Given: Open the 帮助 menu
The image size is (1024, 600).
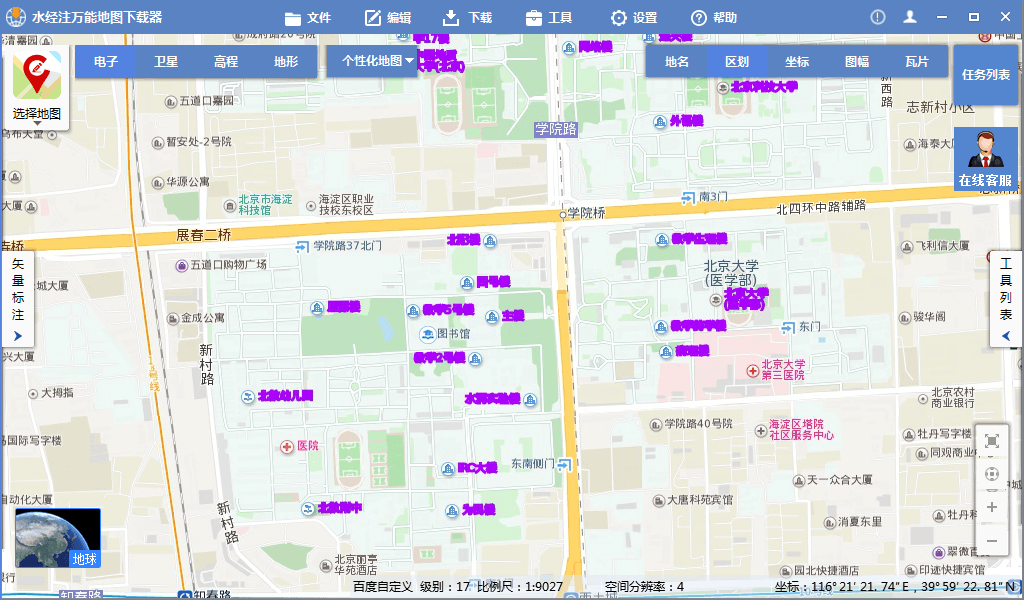Looking at the screenshot, I should [x=714, y=18].
